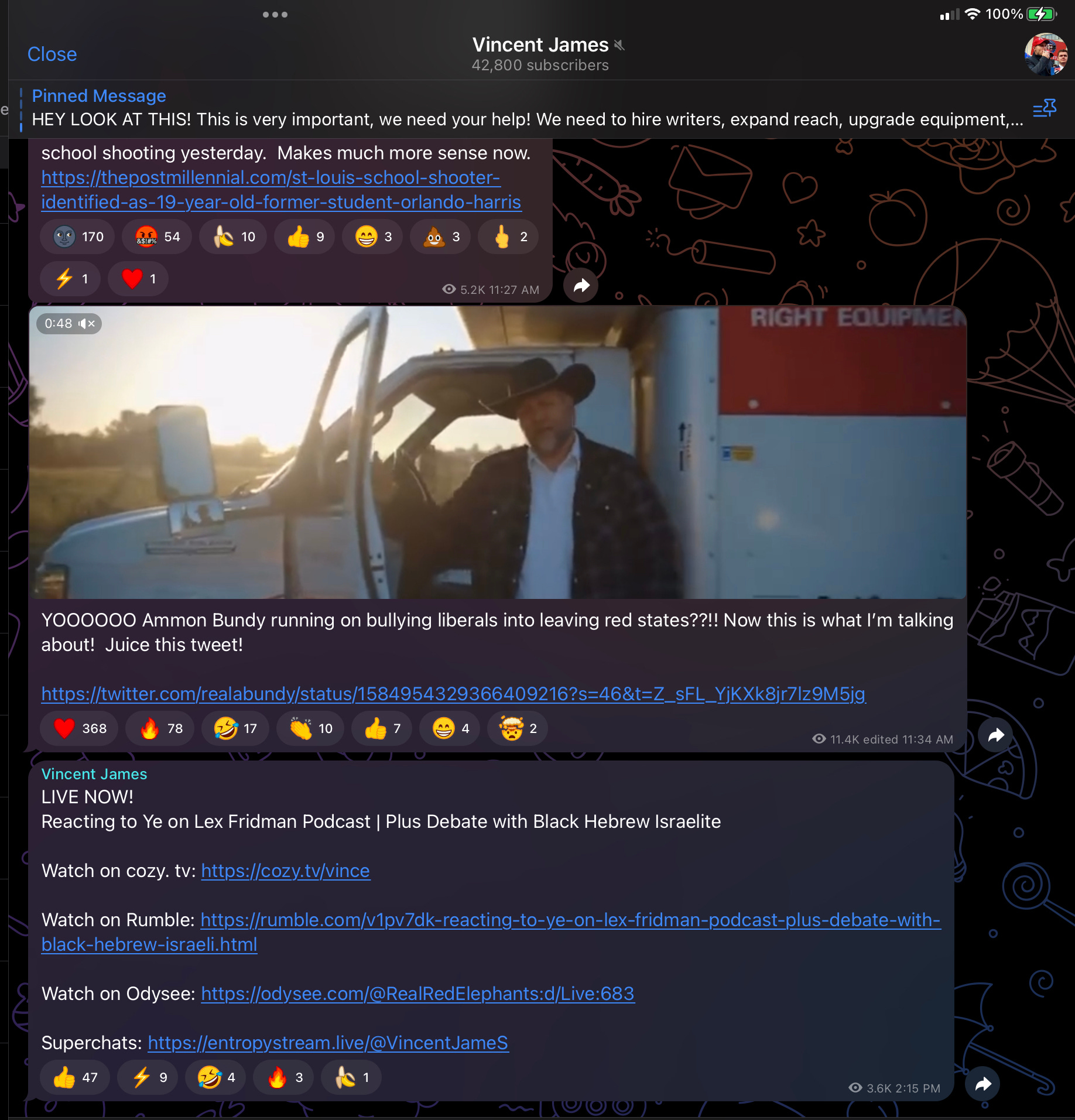Image resolution: width=1075 pixels, height=1120 pixels.
Task: Tap the thumbs up reaction with 47
Action: coord(75,1077)
